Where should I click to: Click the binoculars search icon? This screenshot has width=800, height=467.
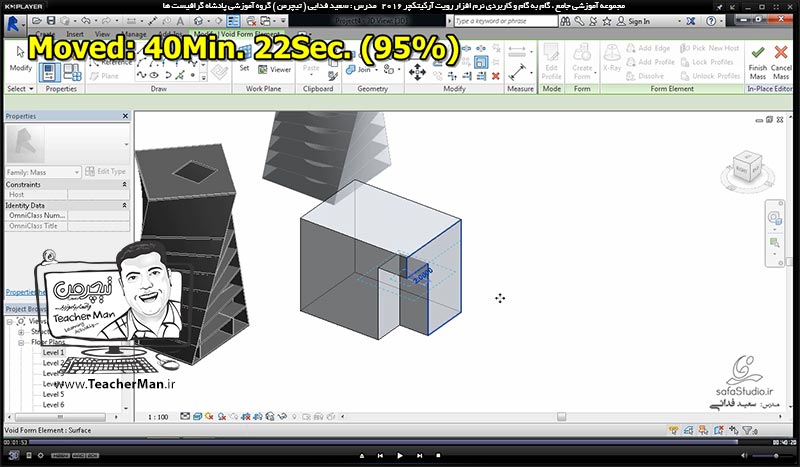pos(565,21)
